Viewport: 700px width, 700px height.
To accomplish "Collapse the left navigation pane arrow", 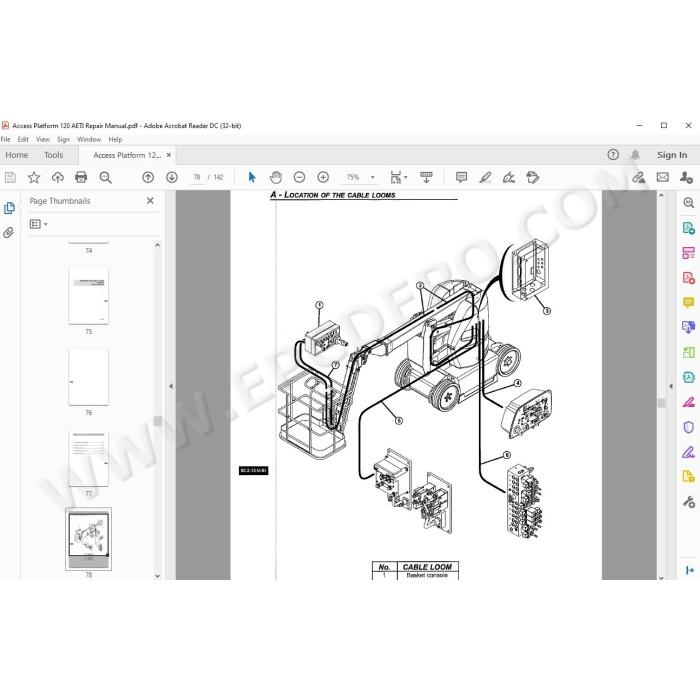I will point(171,386).
